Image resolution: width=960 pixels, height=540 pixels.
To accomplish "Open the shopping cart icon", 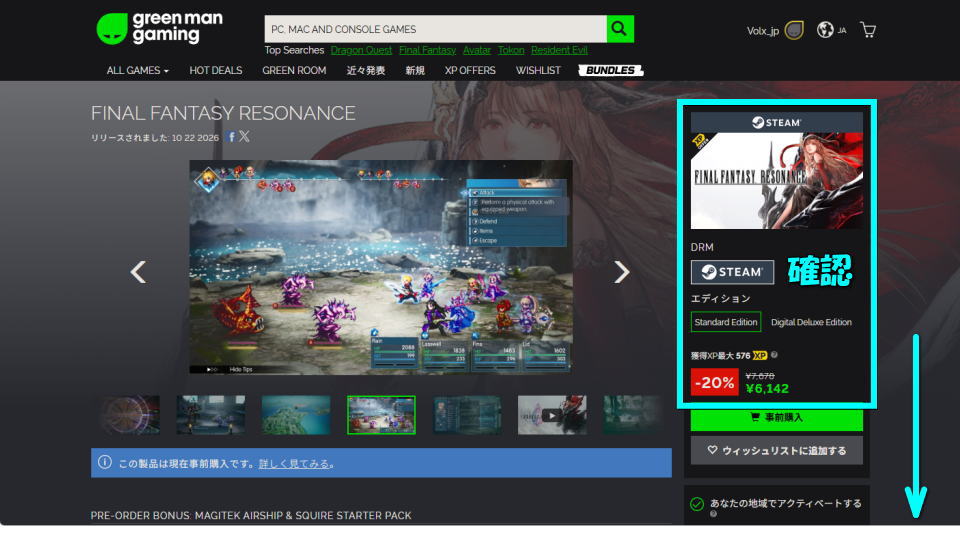I will tap(868, 29).
